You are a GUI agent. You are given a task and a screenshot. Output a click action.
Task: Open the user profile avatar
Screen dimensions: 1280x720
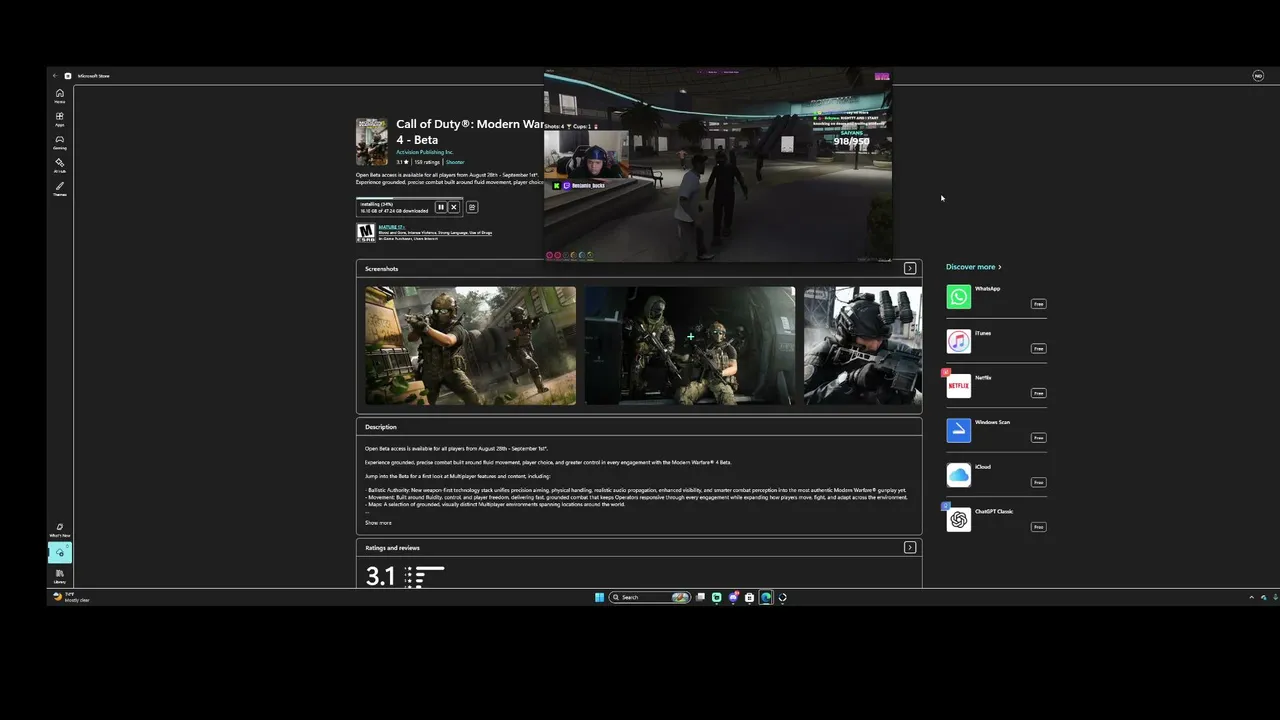click(1258, 76)
